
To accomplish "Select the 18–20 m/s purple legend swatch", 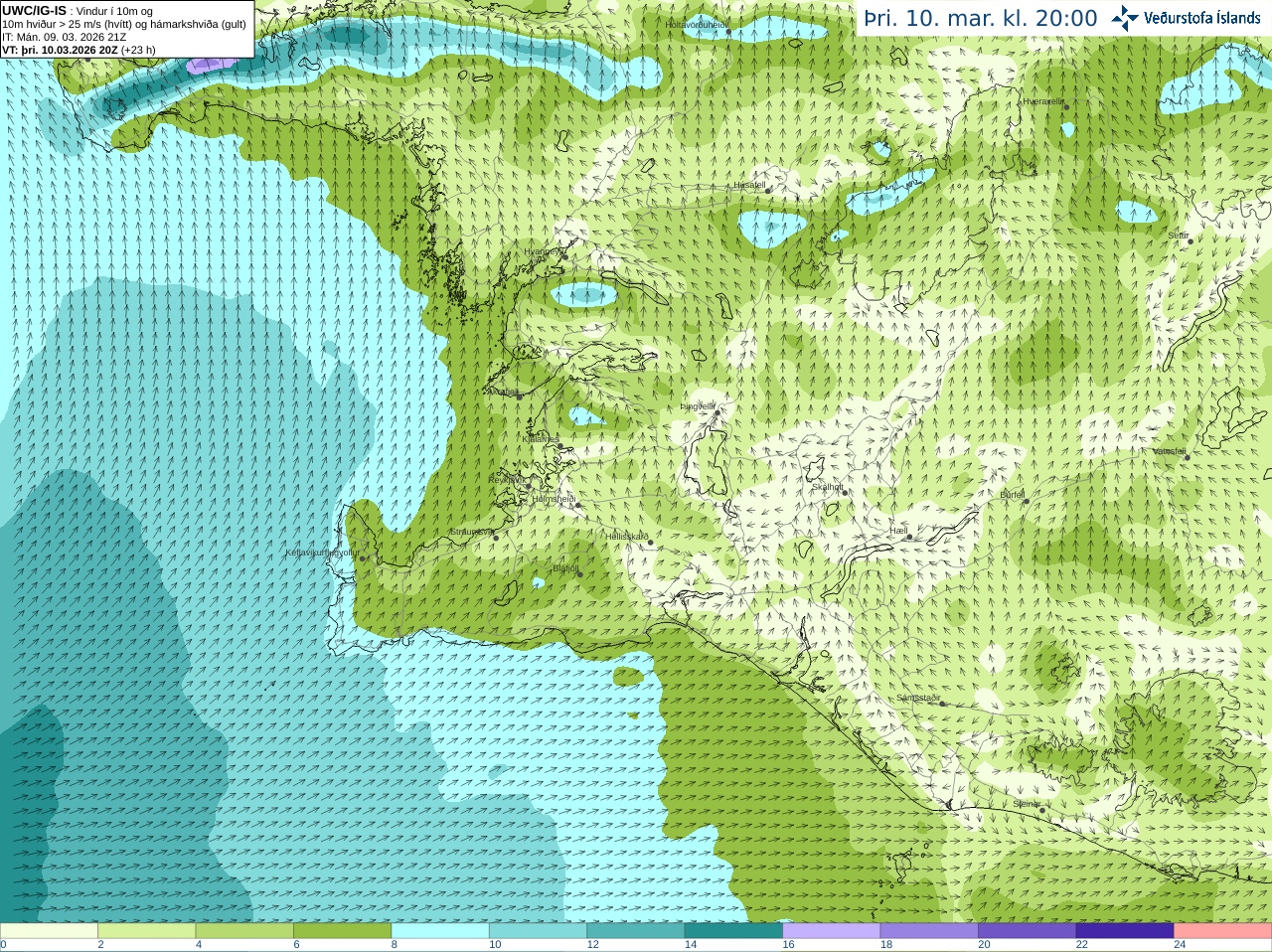I will click(x=929, y=931).
